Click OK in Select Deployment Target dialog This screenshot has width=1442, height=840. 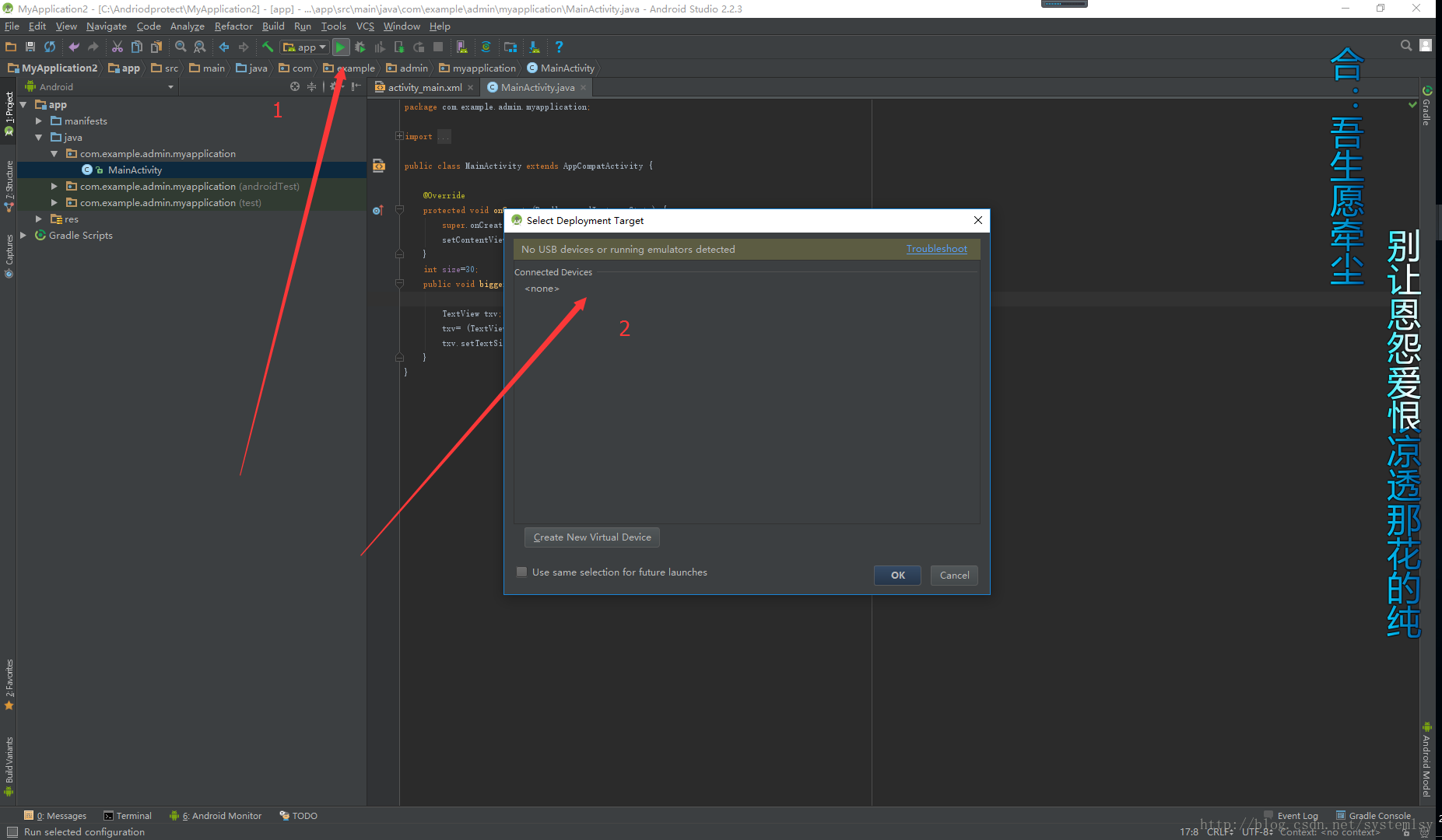pos(897,575)
